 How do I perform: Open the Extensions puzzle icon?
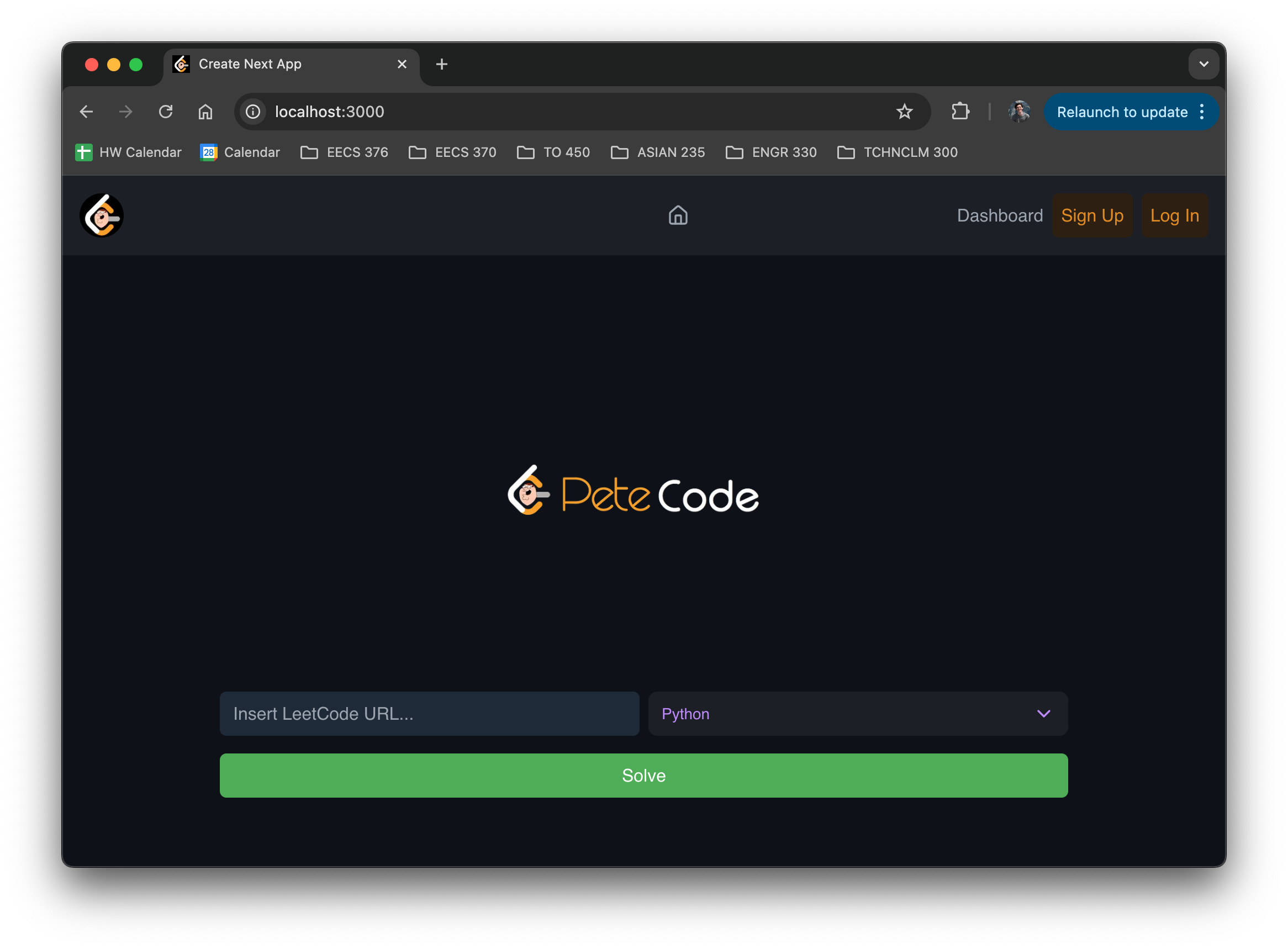point(960,112)
